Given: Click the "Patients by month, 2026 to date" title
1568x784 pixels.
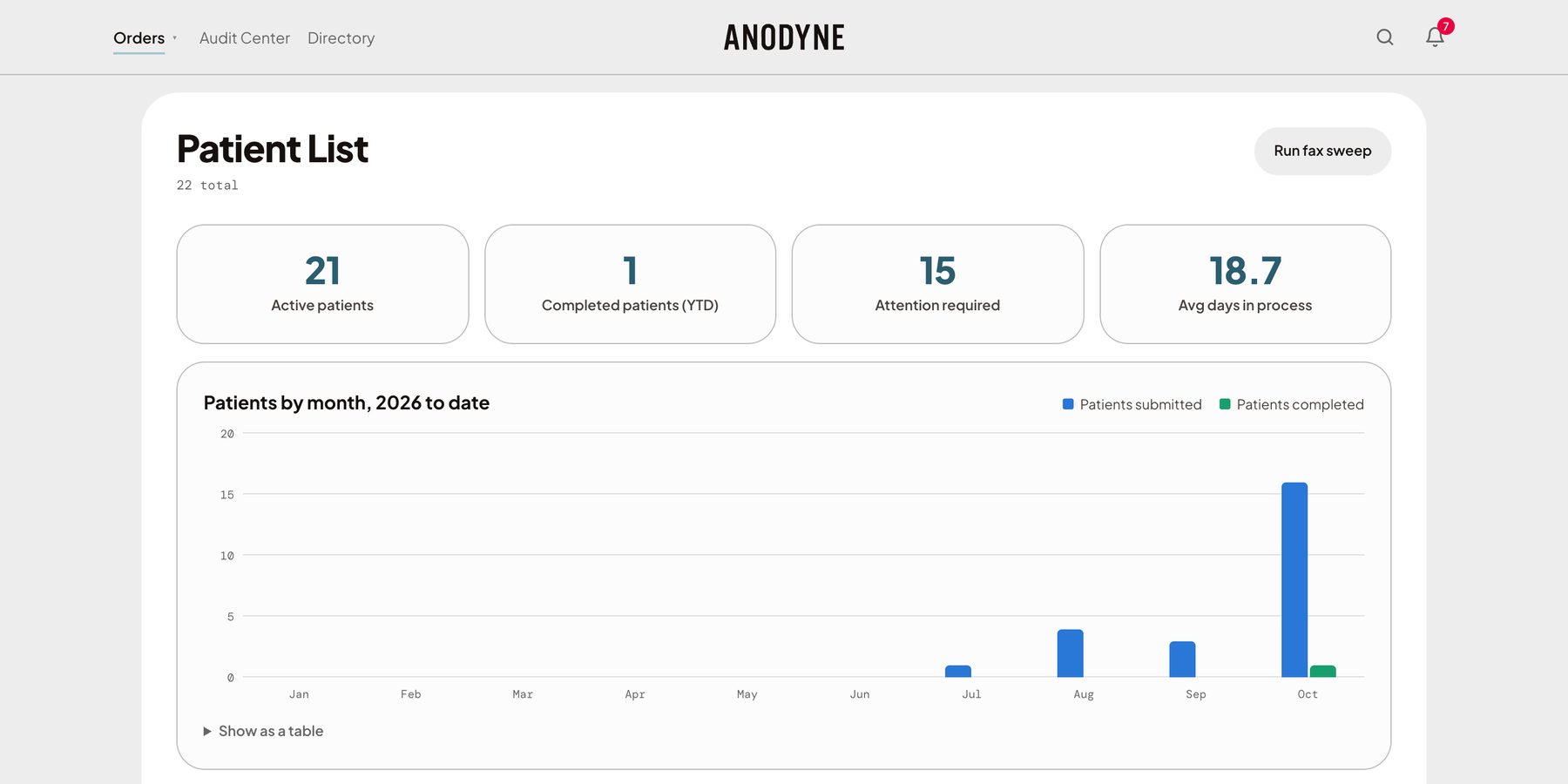Looking at the screenshot, I should [x=347, y=402].
